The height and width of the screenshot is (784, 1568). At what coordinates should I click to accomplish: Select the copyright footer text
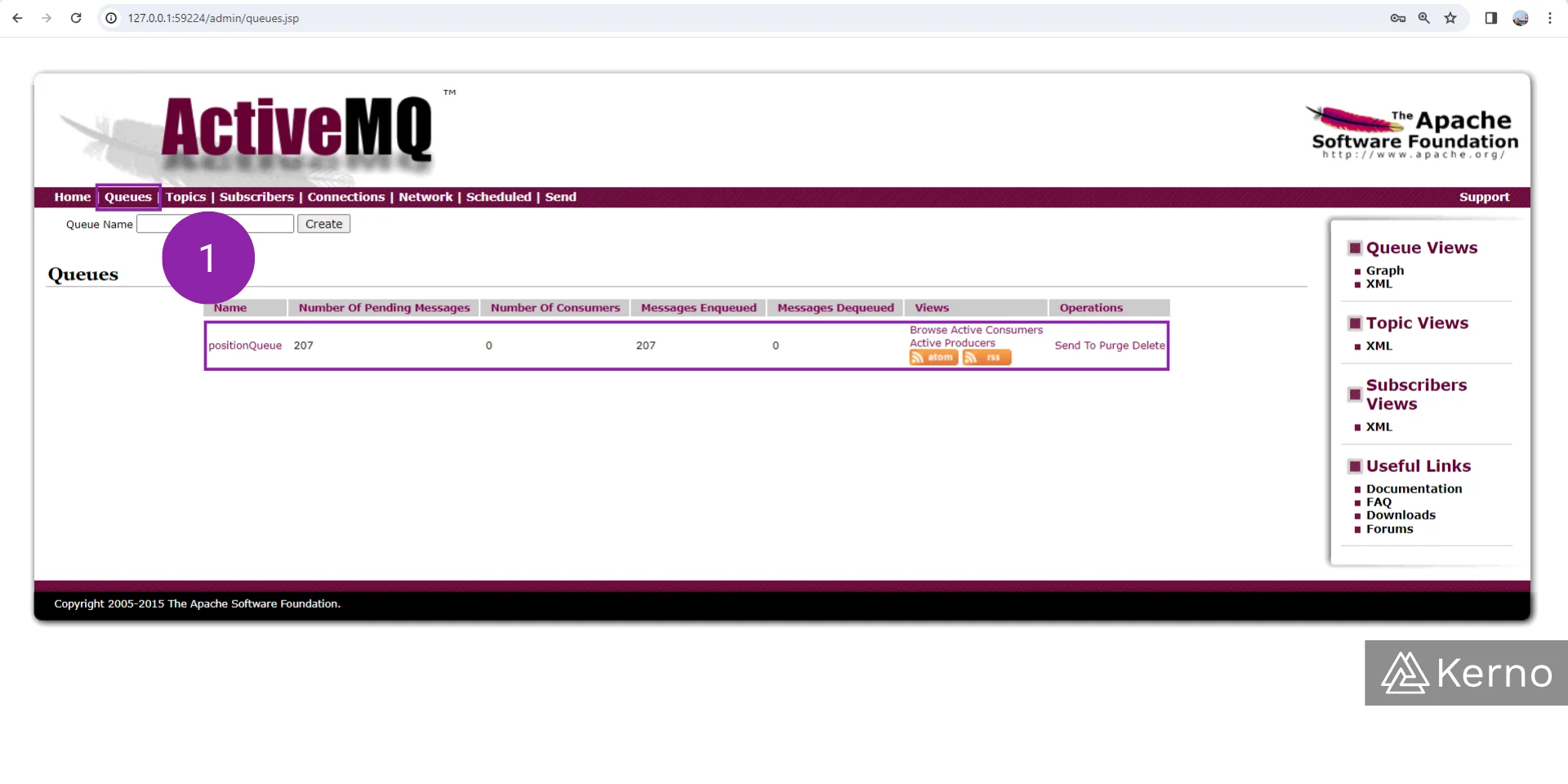[x=197, y=604]
